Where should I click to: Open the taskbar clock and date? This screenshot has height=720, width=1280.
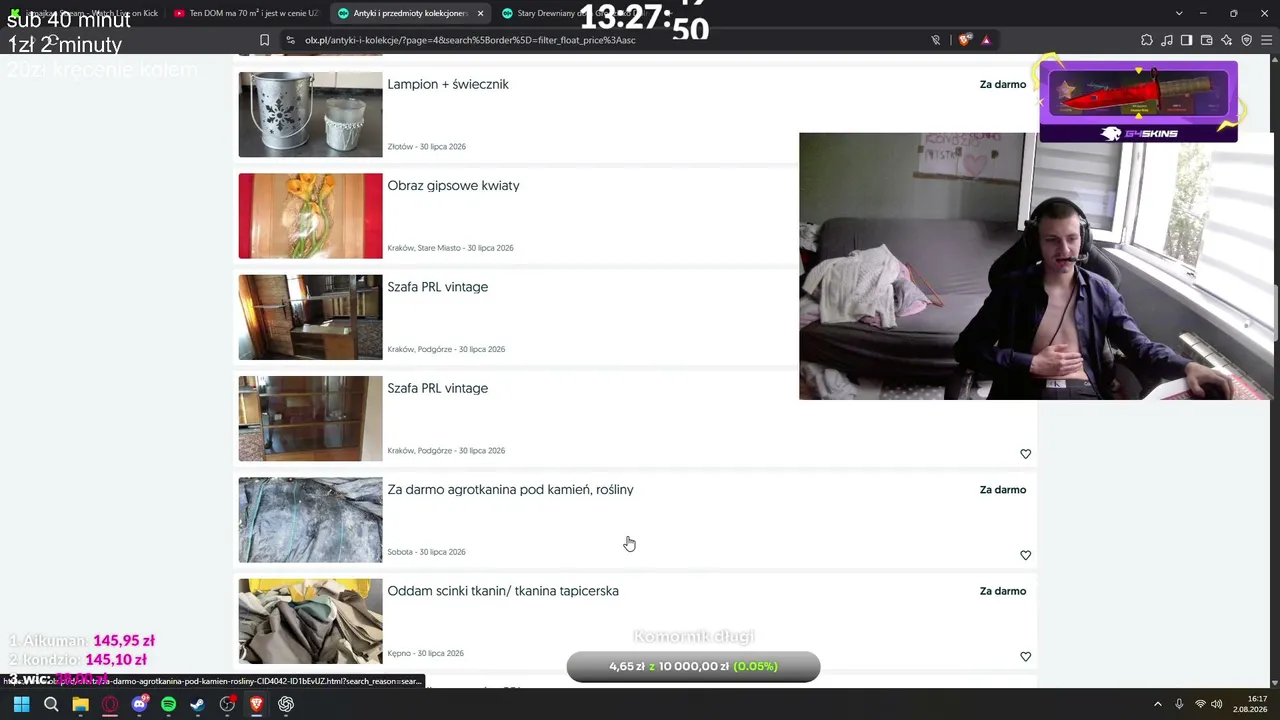1250,704
